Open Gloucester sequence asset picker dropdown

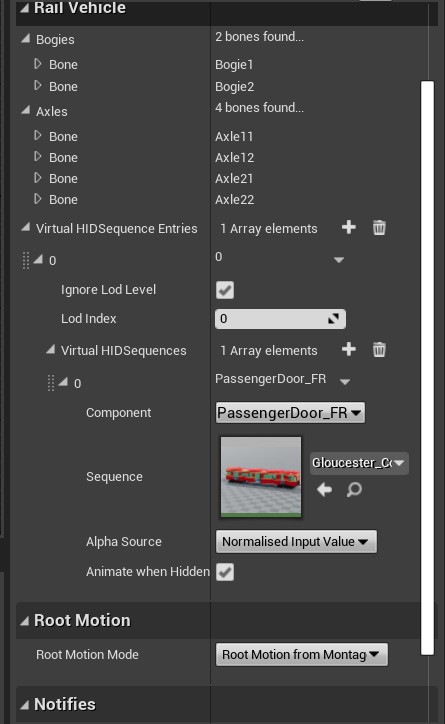pyautogui.click(x=359, y=463)
